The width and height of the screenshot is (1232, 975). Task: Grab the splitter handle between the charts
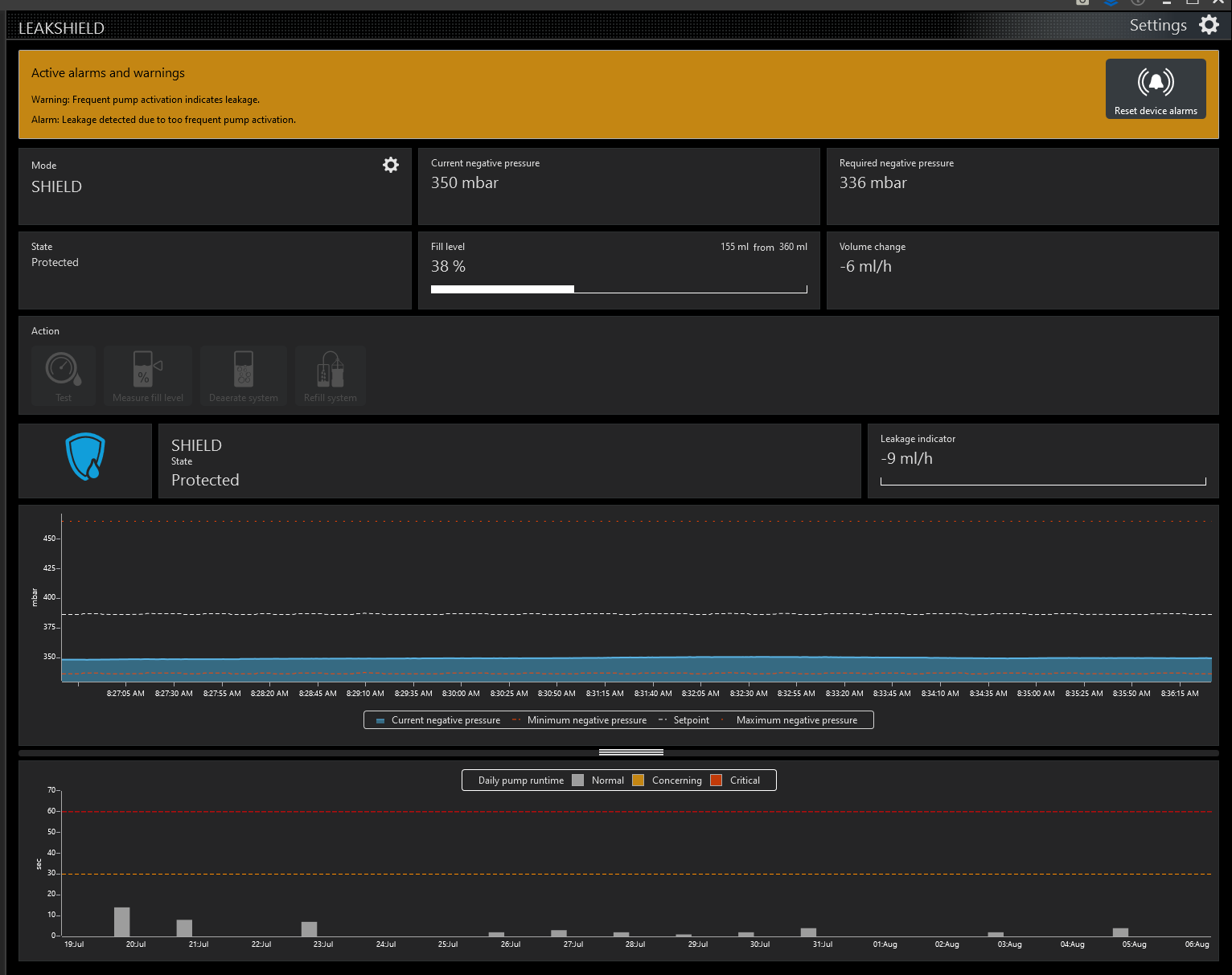coord(631,752)
